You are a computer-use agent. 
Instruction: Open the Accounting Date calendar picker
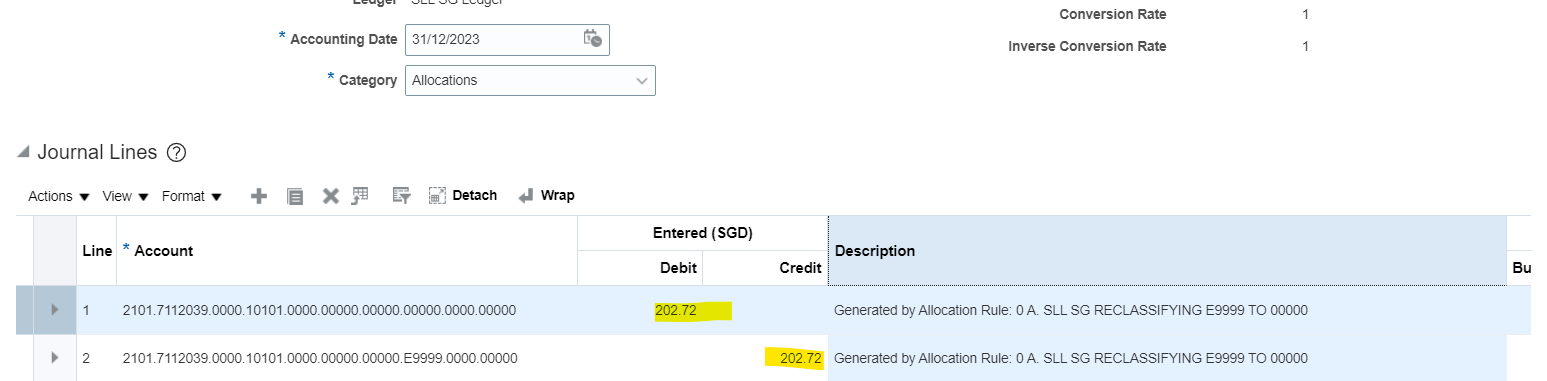point(592,39)
